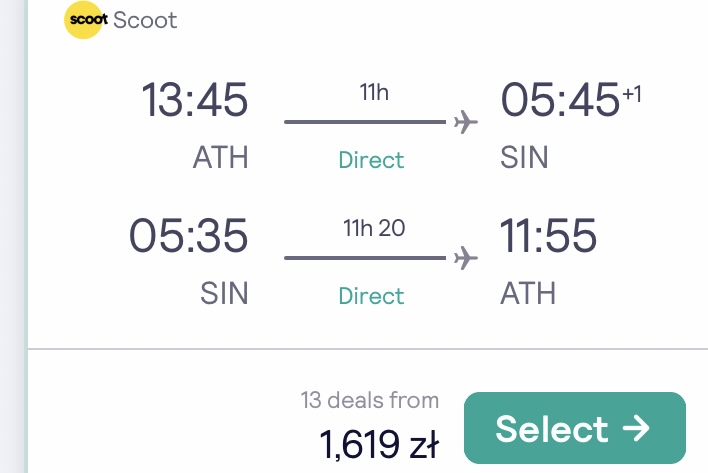Click the 05:35 return departure time
This screenshot has height=473, width=708.
coord(188,235)
